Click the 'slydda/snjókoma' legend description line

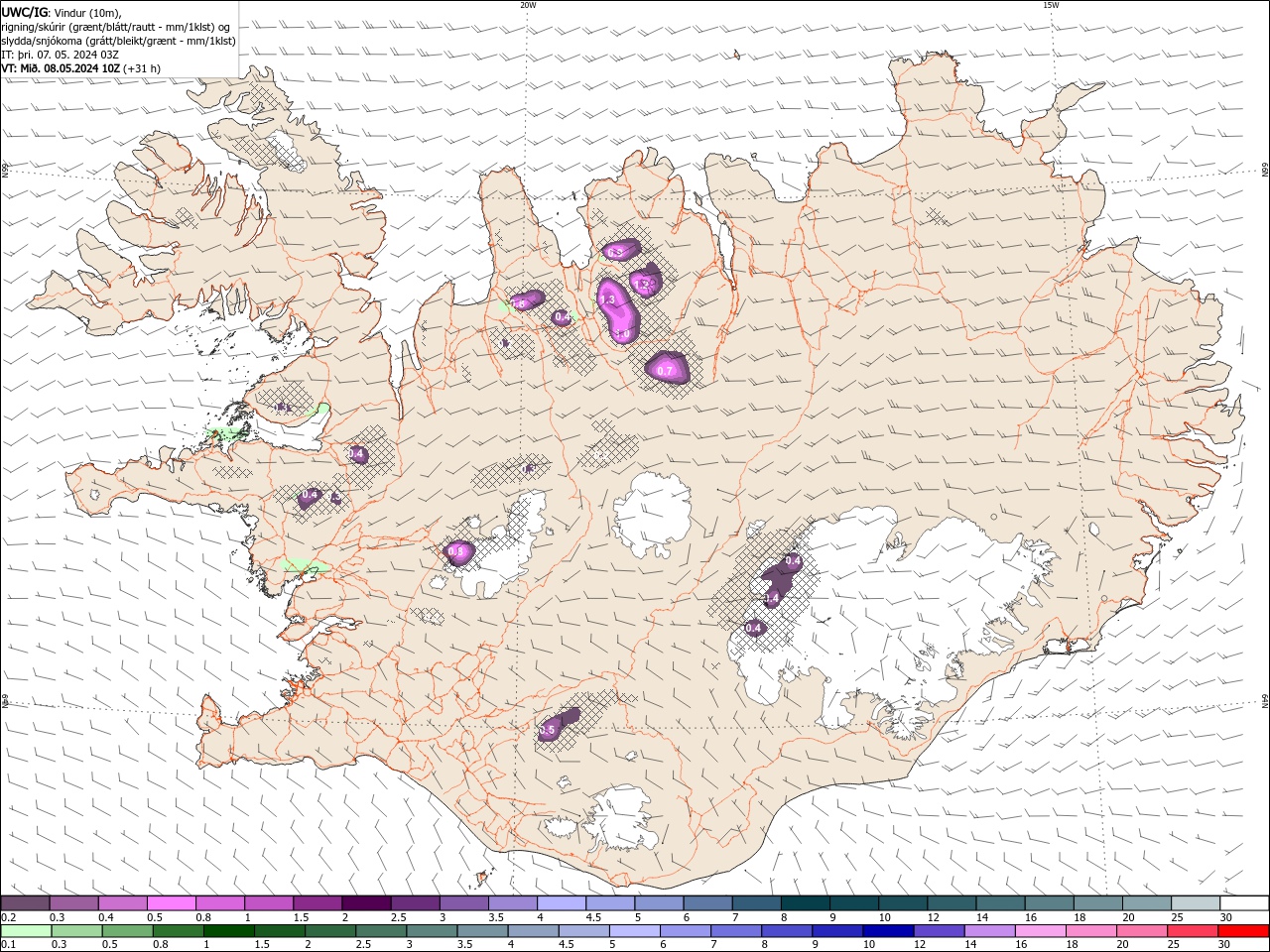(118, 41)
